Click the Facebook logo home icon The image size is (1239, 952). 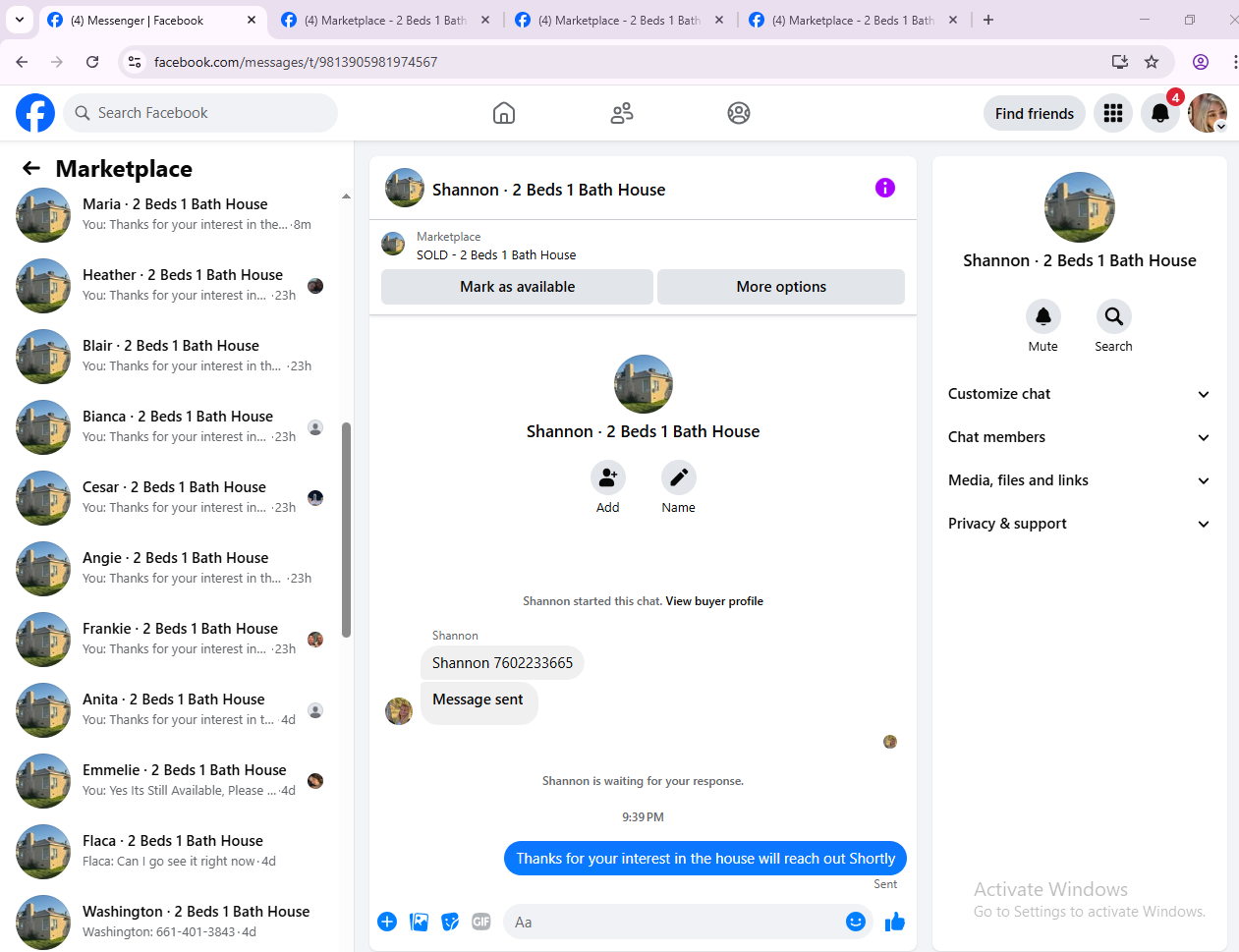[35, 113]
